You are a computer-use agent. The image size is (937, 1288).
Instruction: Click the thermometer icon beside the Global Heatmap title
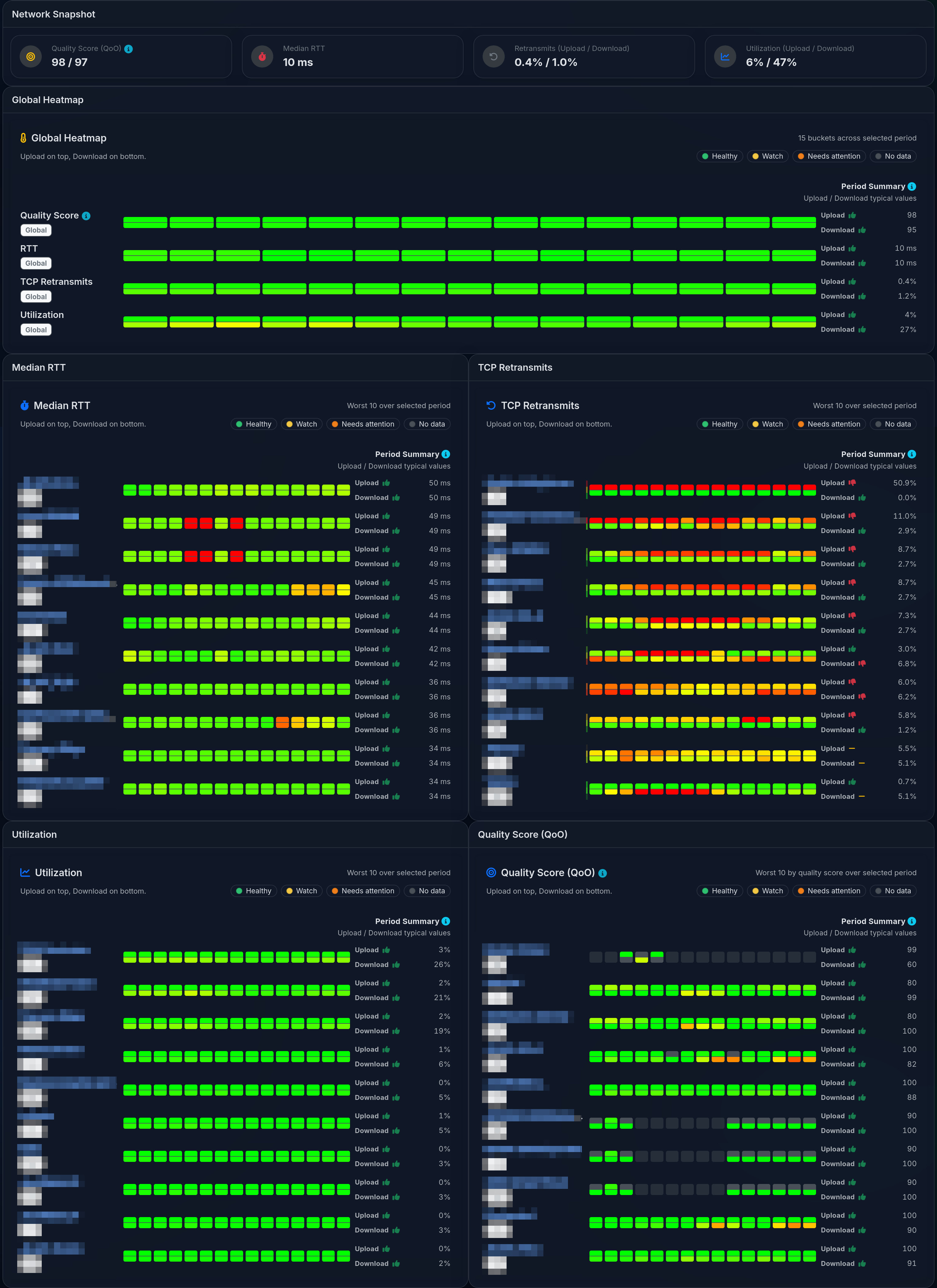click(x=23, y=137)
